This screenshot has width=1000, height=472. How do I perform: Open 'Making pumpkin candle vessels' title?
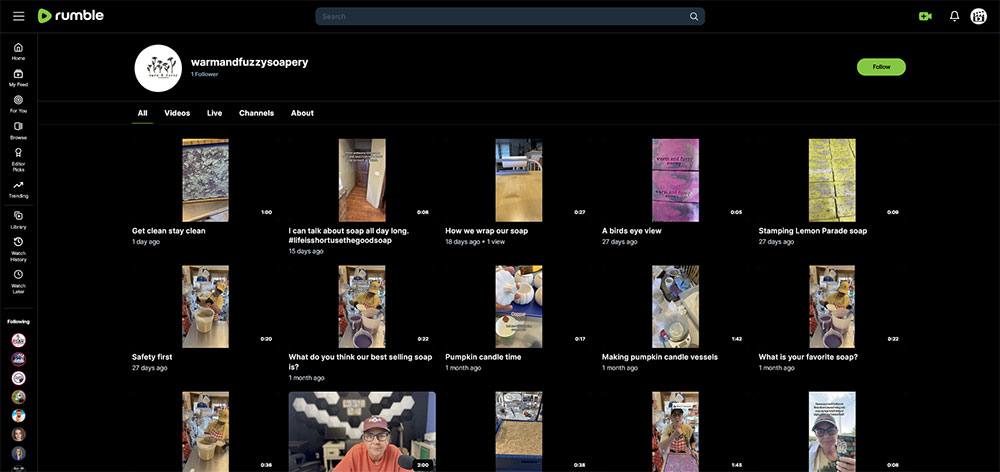660,357
